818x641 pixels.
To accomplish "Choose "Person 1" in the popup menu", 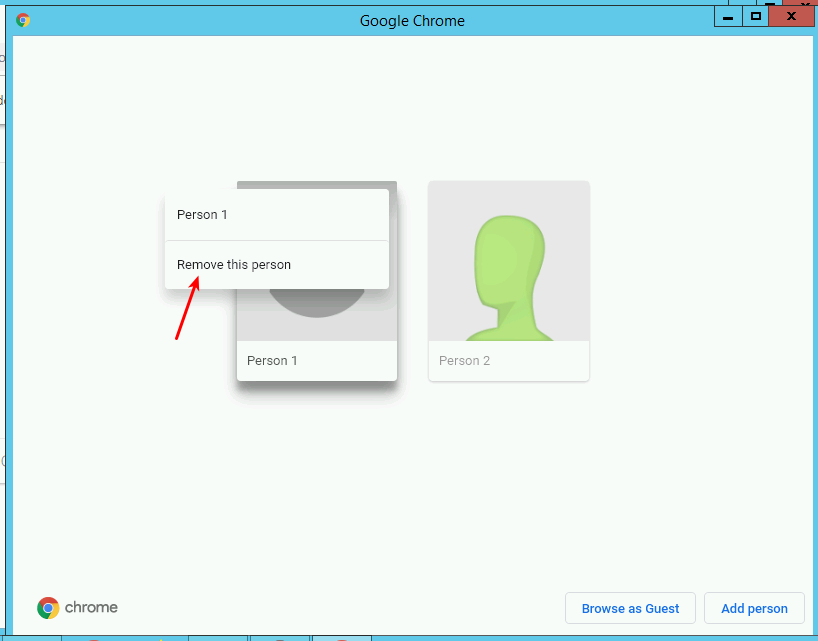I will [x=276, y=215].
